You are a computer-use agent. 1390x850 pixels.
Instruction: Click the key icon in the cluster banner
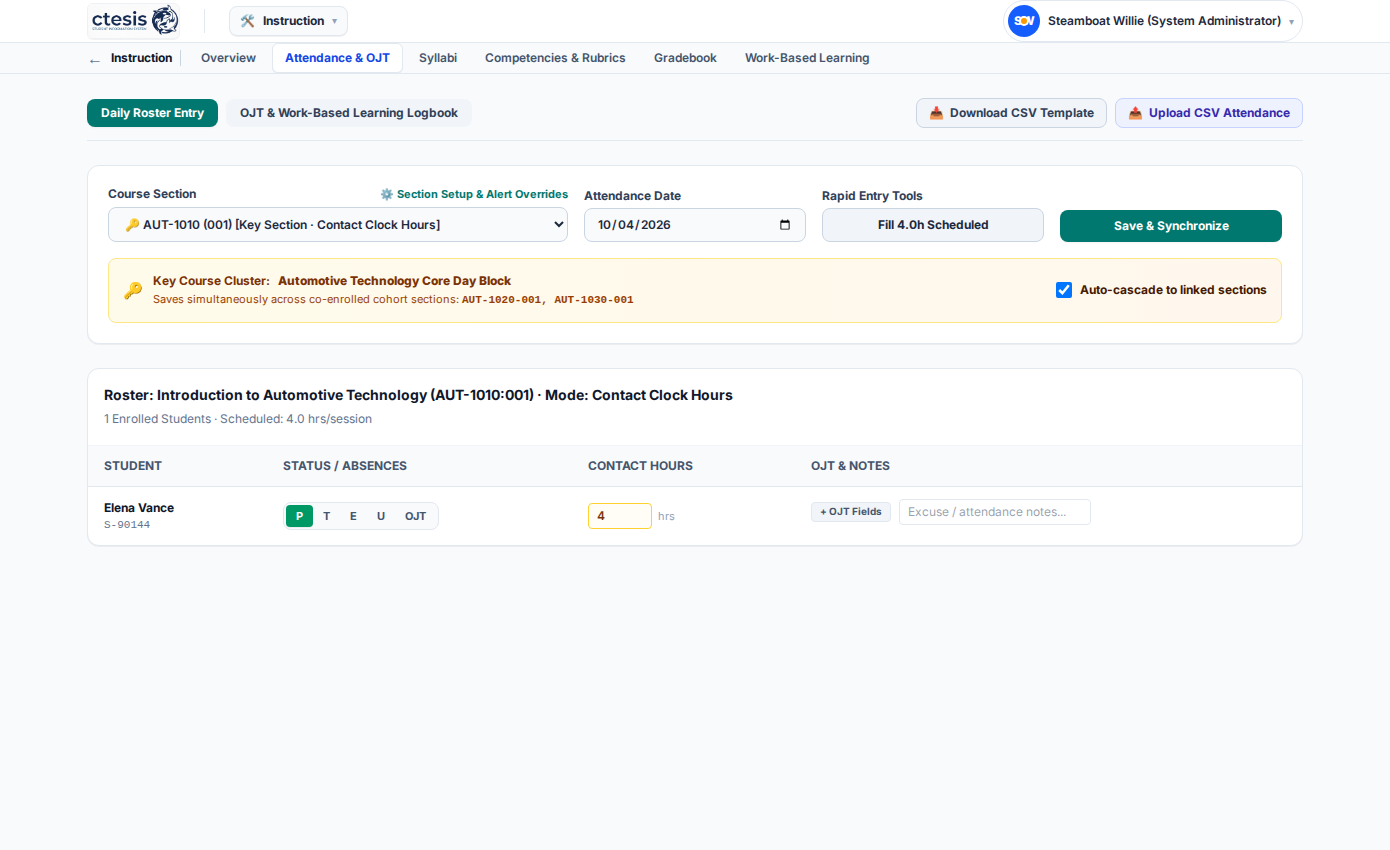click(133, 290)
